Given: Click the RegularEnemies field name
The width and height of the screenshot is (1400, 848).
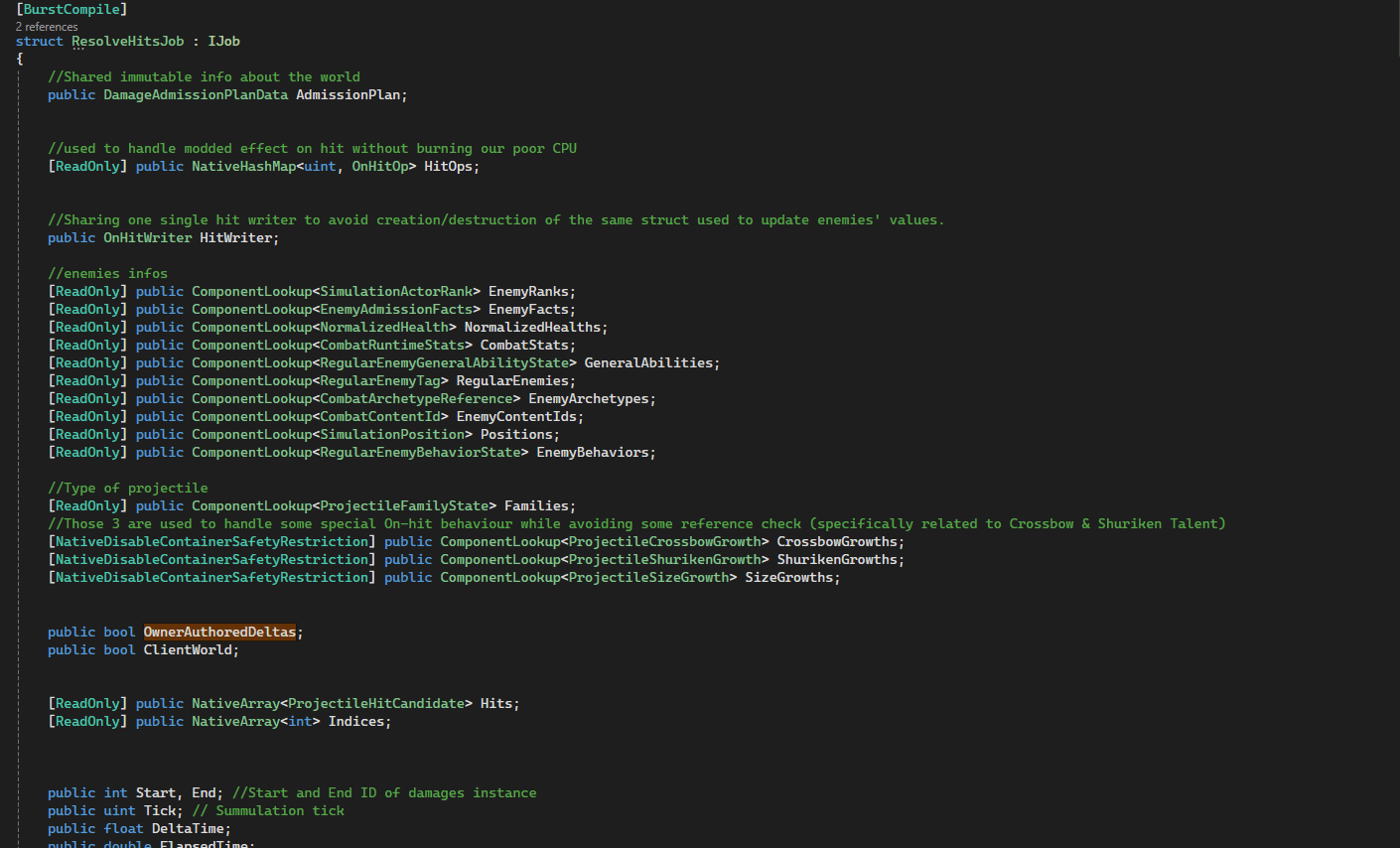Looking at the screenshot, I should [512, 380].
